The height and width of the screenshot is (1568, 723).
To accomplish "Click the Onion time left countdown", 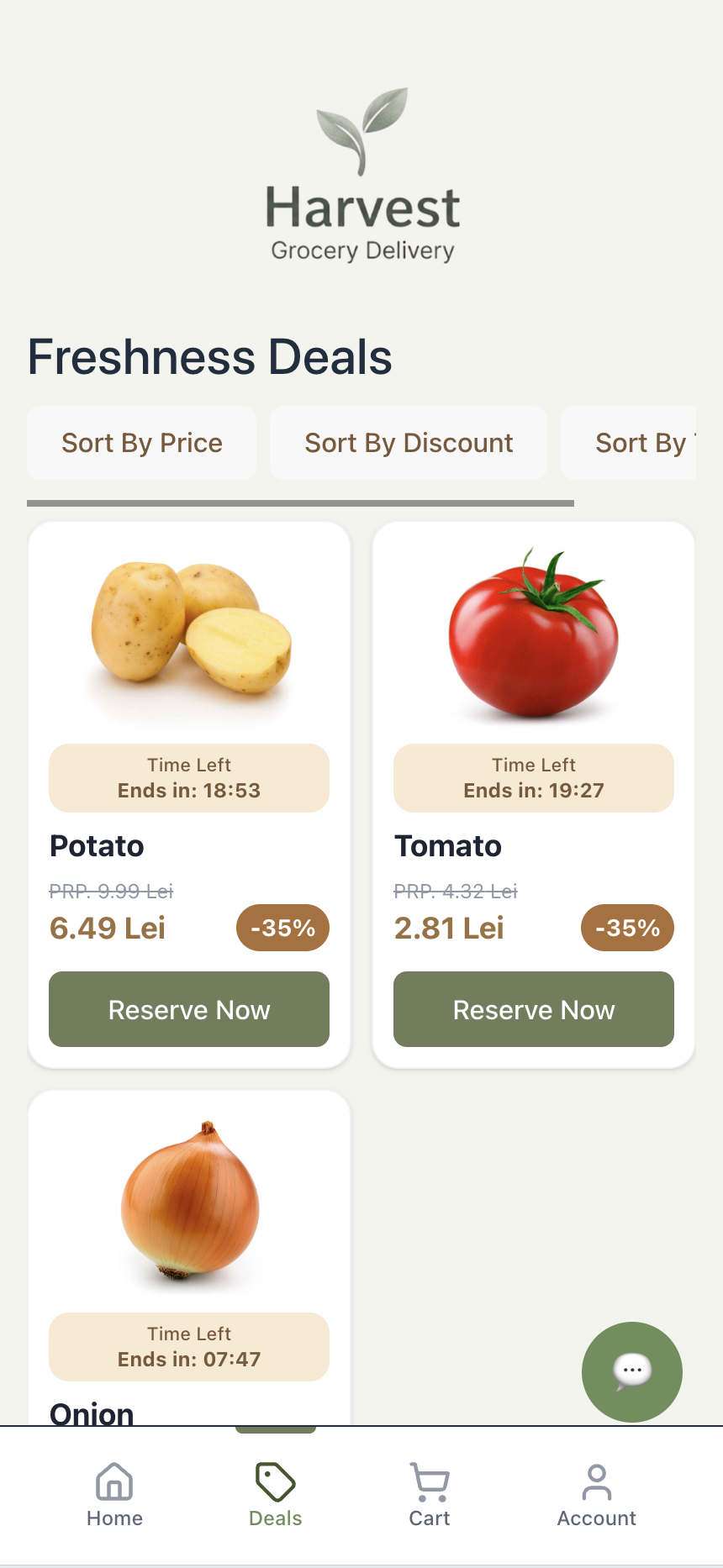I will pyautogui.click(x=189, y=1347).
